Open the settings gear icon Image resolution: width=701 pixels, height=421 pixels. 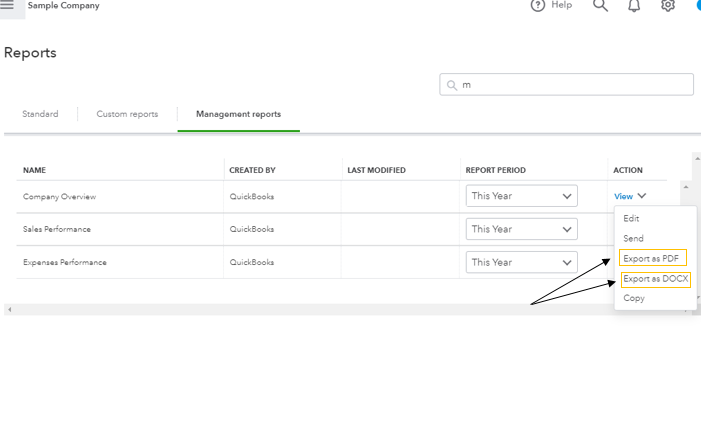[668, 5]
